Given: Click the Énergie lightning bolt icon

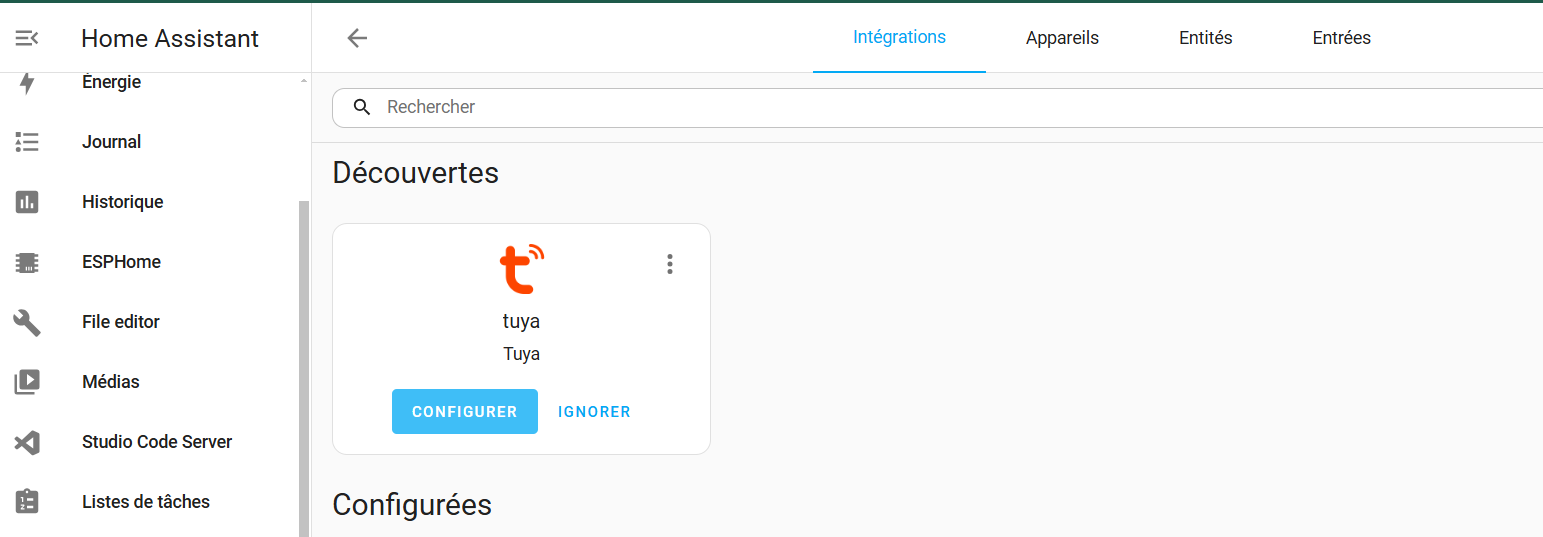Looking at the screenshot, I should [x=27, y=83].
